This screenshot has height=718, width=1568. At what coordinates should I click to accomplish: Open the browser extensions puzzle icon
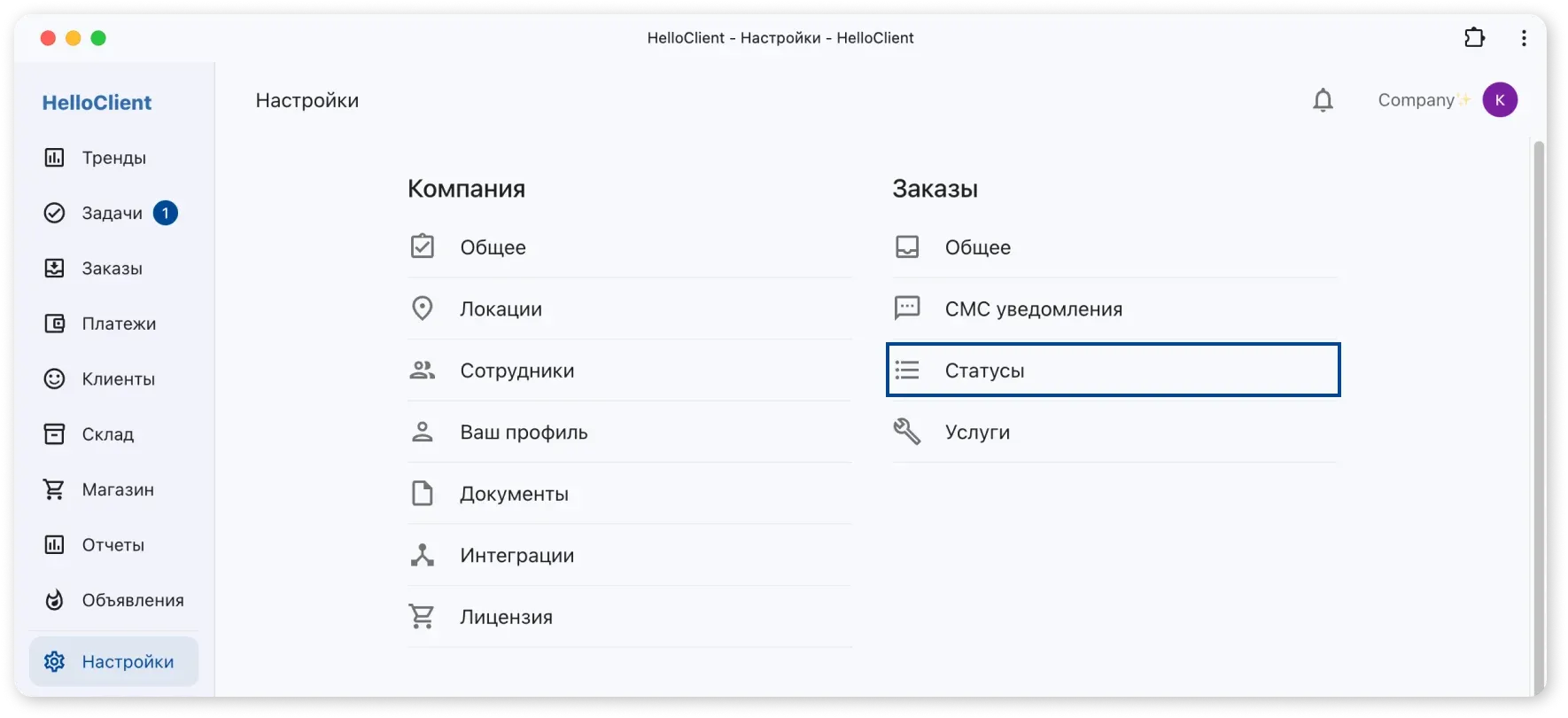[1474, 37]
